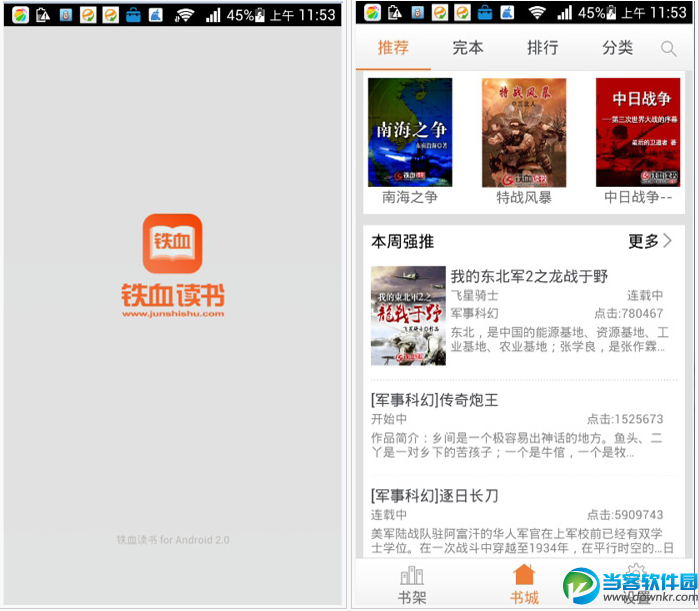Tap the 铁血 app logo on splash screen
The height and width of the screenshot is (611, 699).
(173, 243)
